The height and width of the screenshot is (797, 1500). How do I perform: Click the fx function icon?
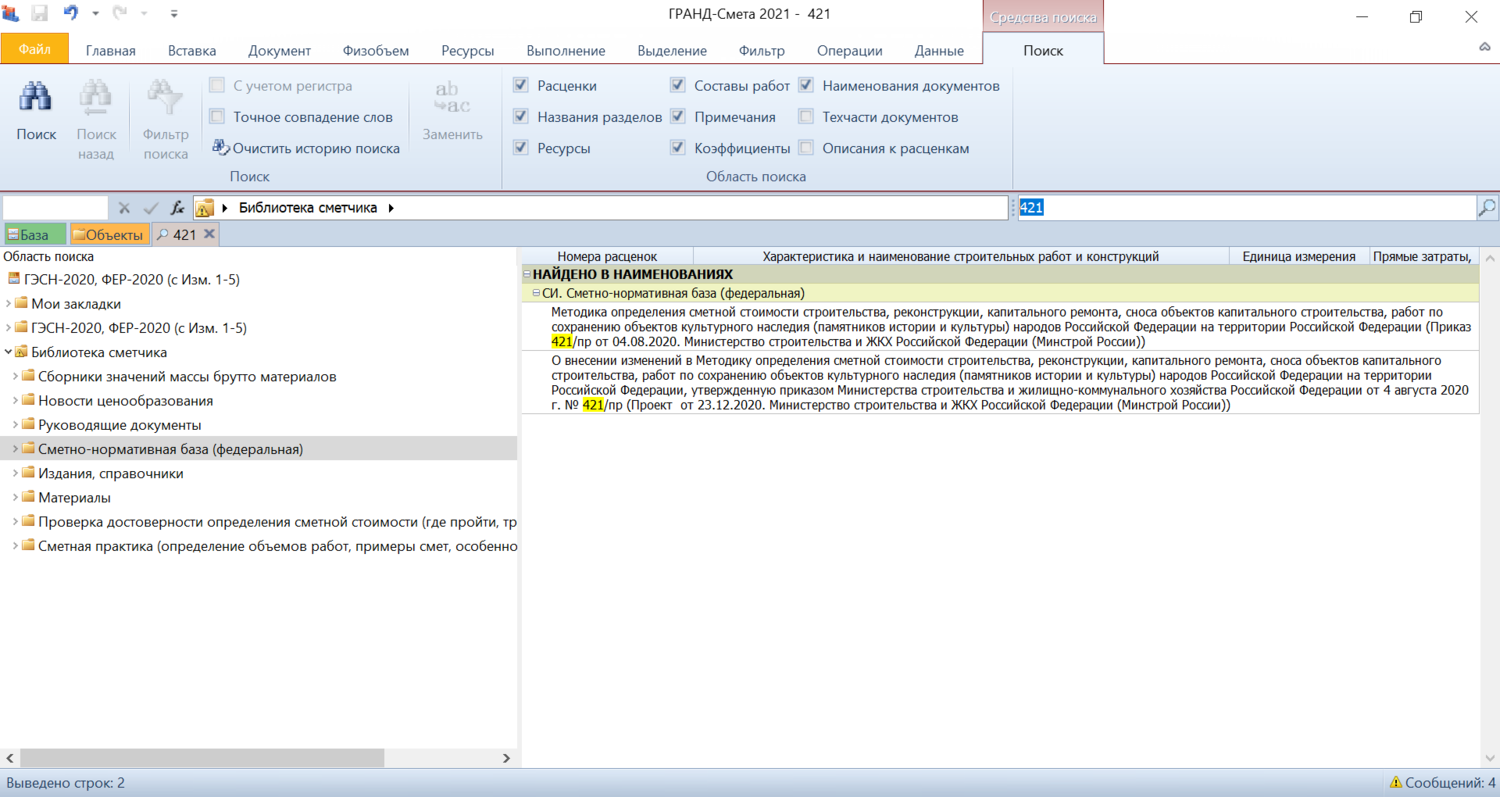point(178,208)
